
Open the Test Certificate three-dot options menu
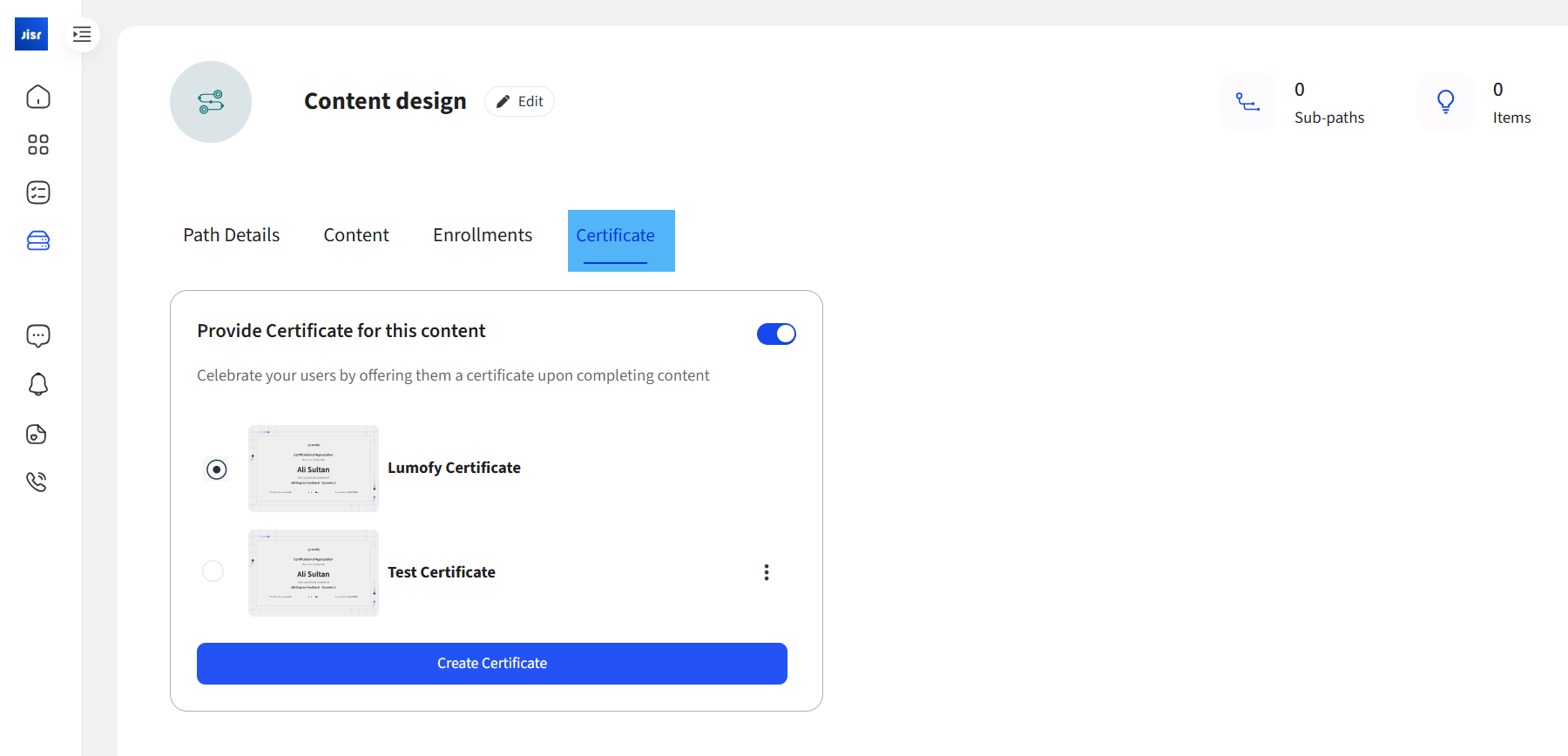[767, 572]
